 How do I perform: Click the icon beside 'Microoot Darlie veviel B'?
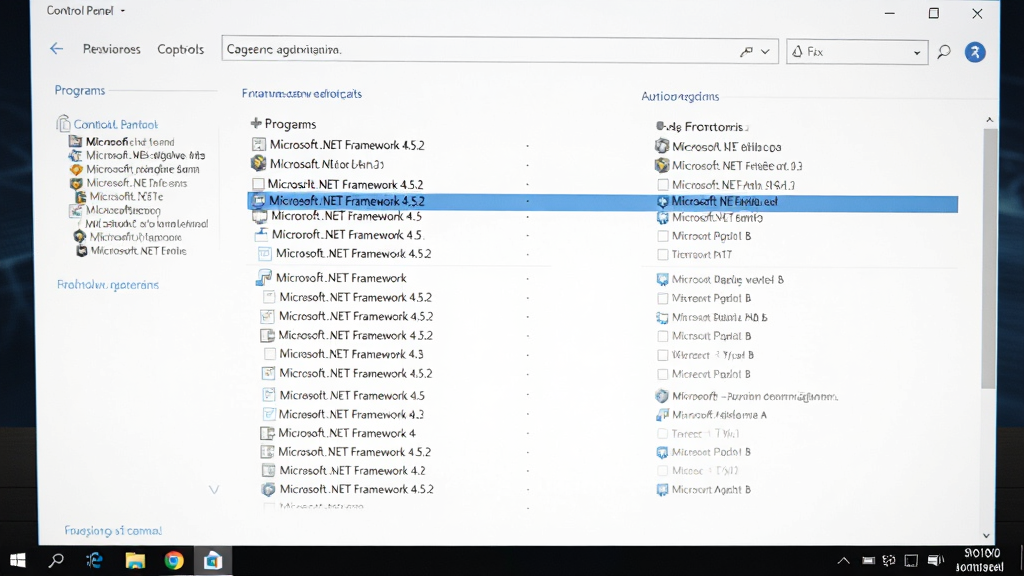[662, 280]
